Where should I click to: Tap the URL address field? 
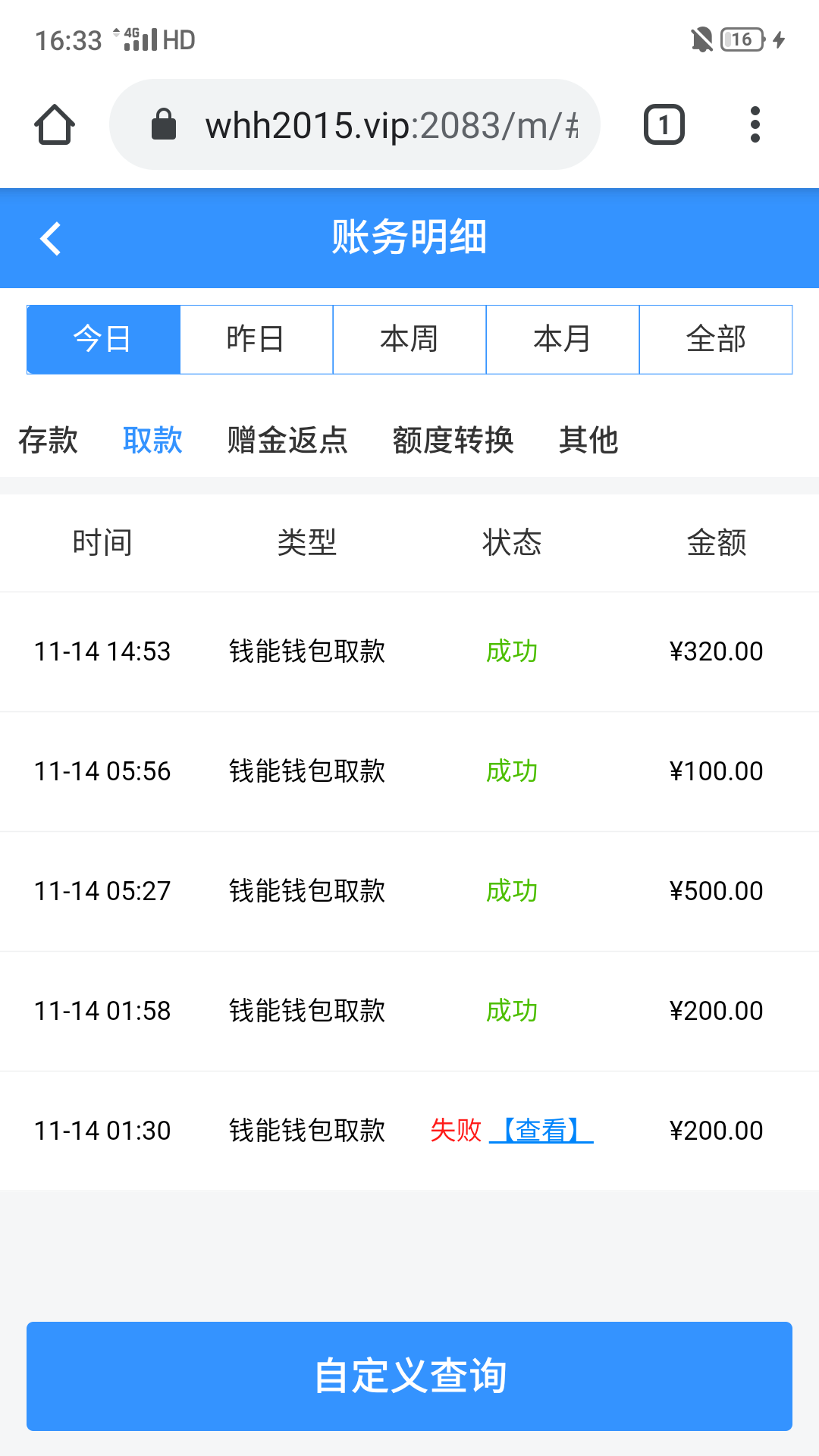point(391,125)
